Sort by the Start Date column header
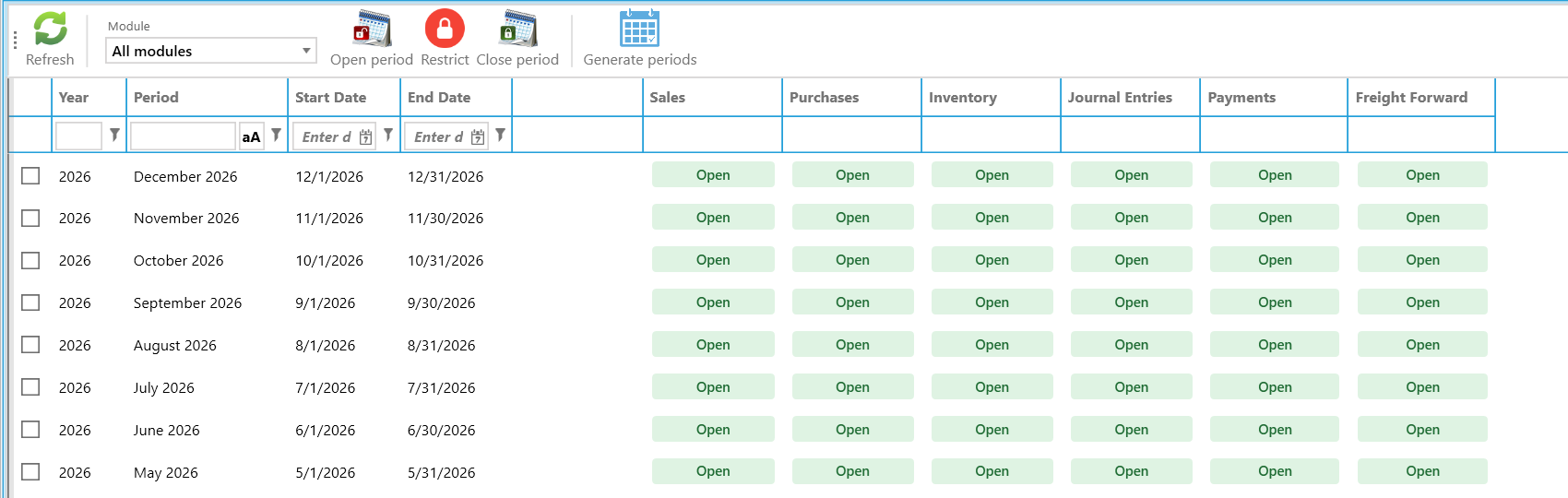Image resolution: width=1568 pixels, height=498 pixels. pyautogui.click(x=344, y=98)
